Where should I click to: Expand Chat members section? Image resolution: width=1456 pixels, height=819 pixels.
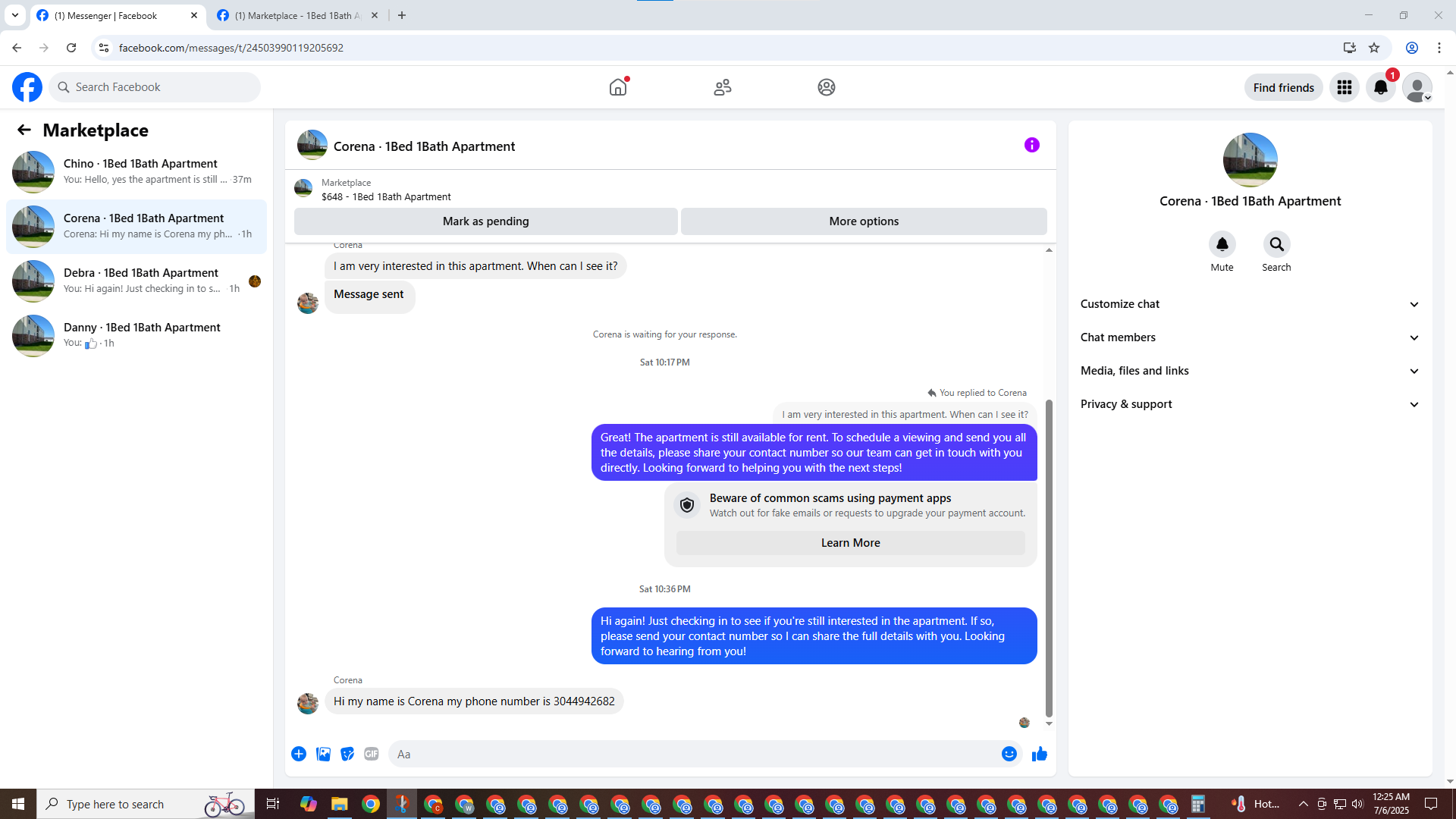click(x=1250, y=337)
